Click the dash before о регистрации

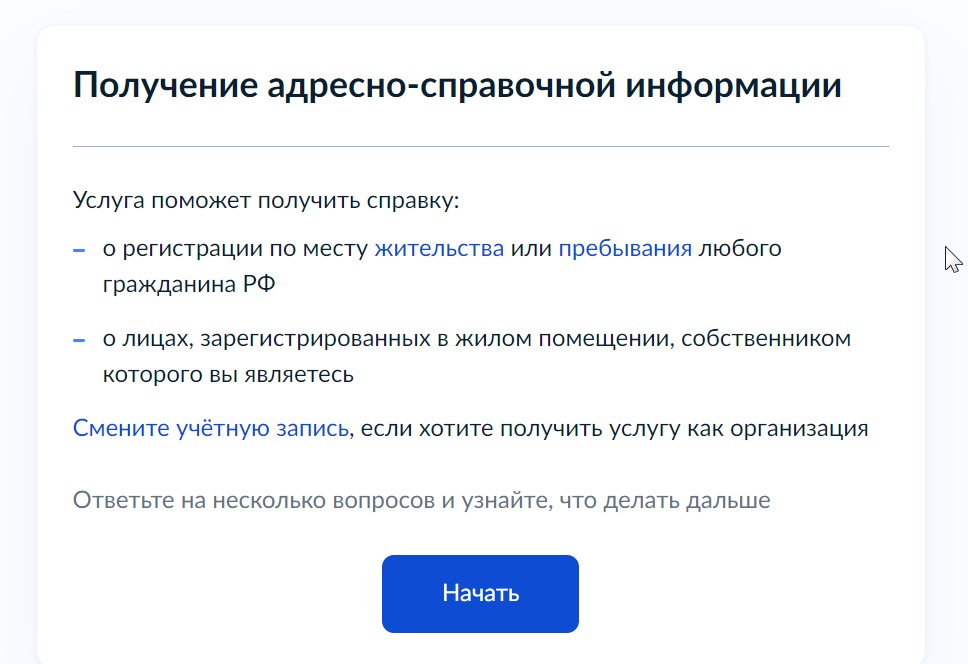(x=79, y=249)
